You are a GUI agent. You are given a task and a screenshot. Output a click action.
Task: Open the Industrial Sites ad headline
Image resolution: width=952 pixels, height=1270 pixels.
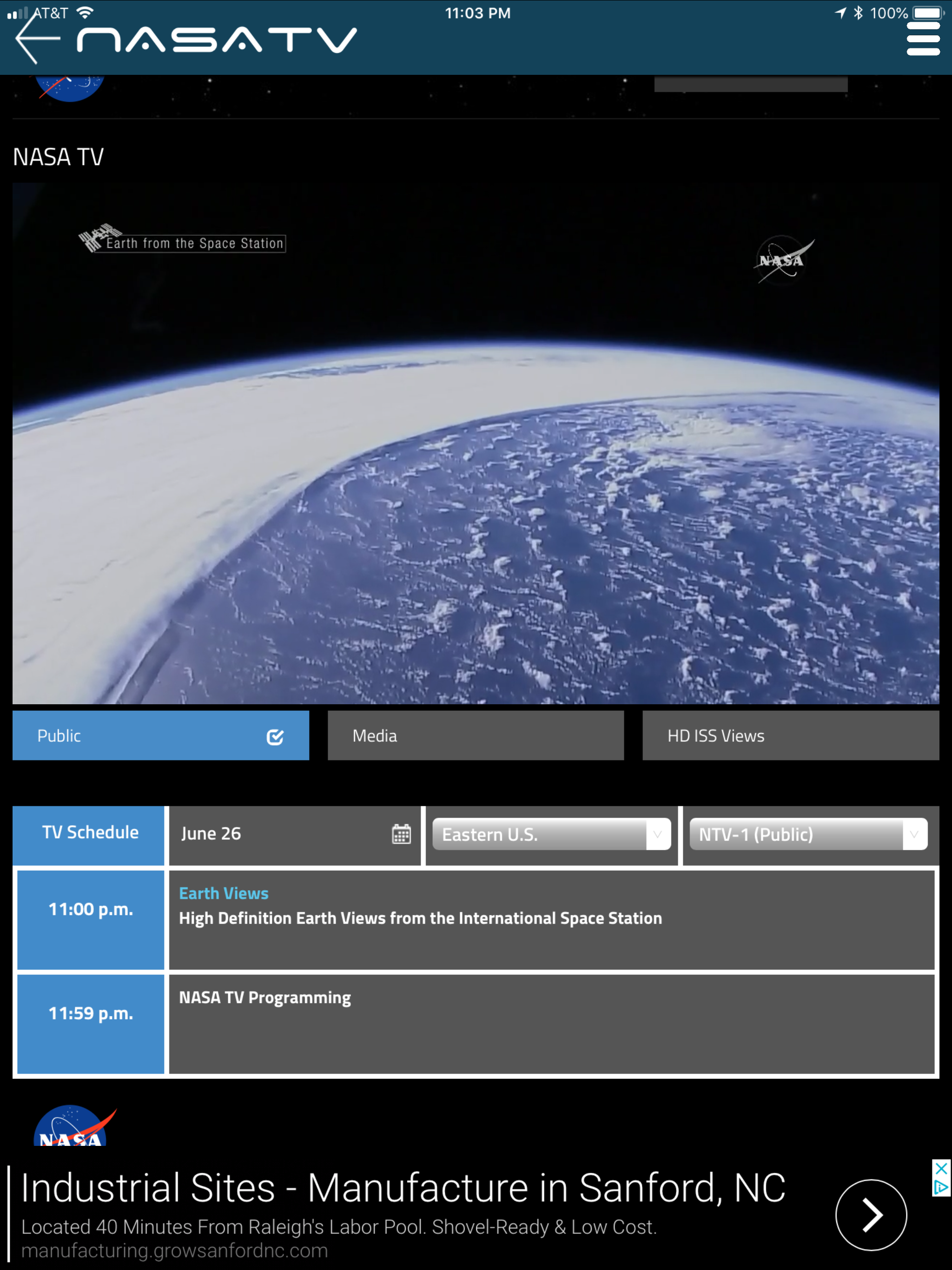click(403, 1187)
